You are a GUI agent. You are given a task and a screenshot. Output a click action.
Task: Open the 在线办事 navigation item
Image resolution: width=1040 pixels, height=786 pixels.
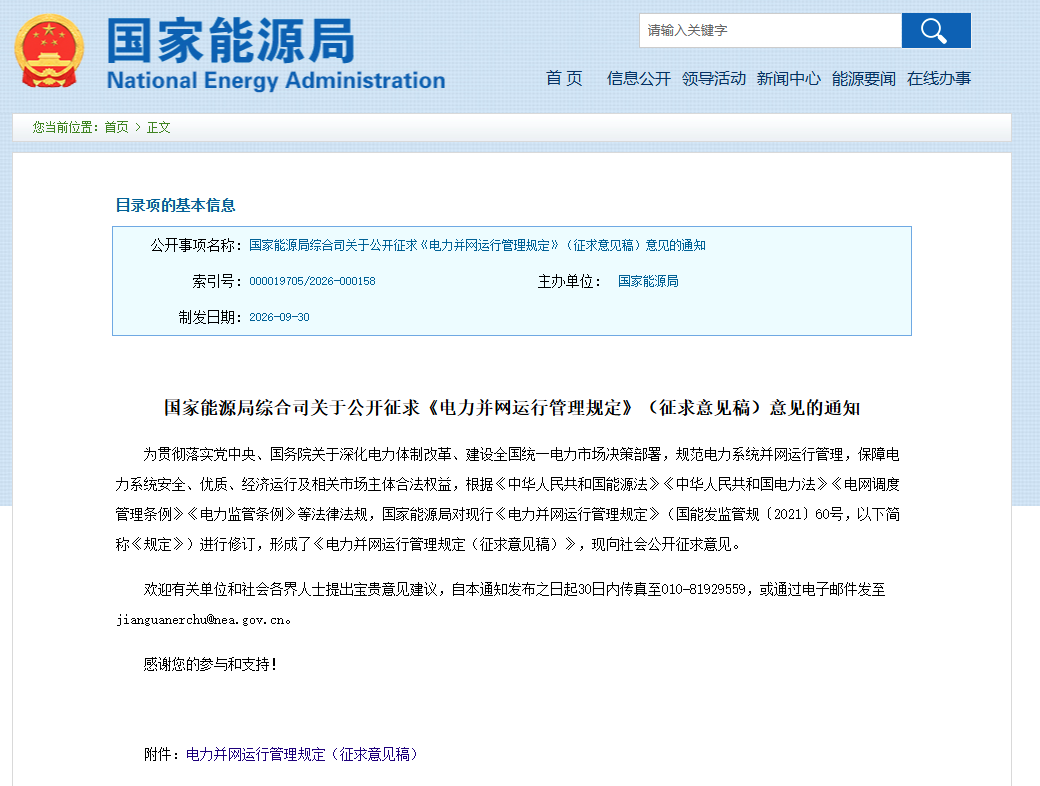point(939,78)
